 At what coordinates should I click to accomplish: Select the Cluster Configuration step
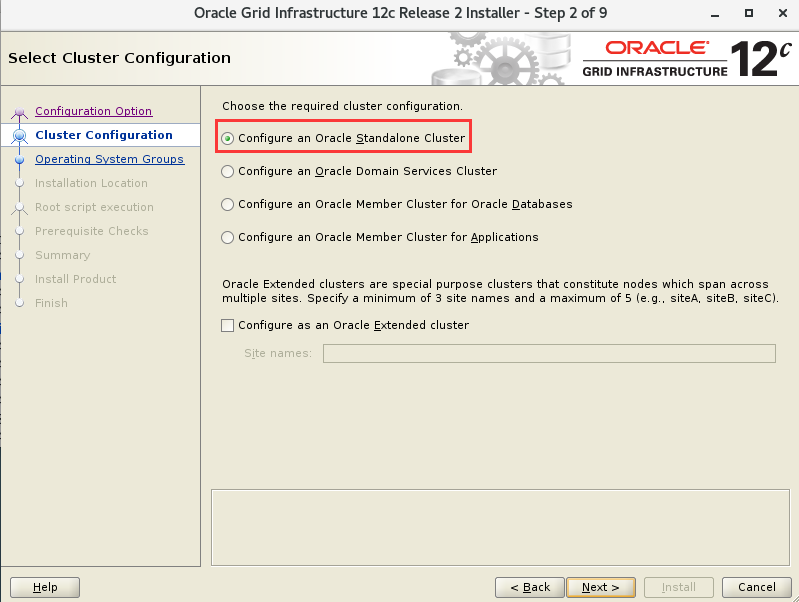tap(104, 135)
